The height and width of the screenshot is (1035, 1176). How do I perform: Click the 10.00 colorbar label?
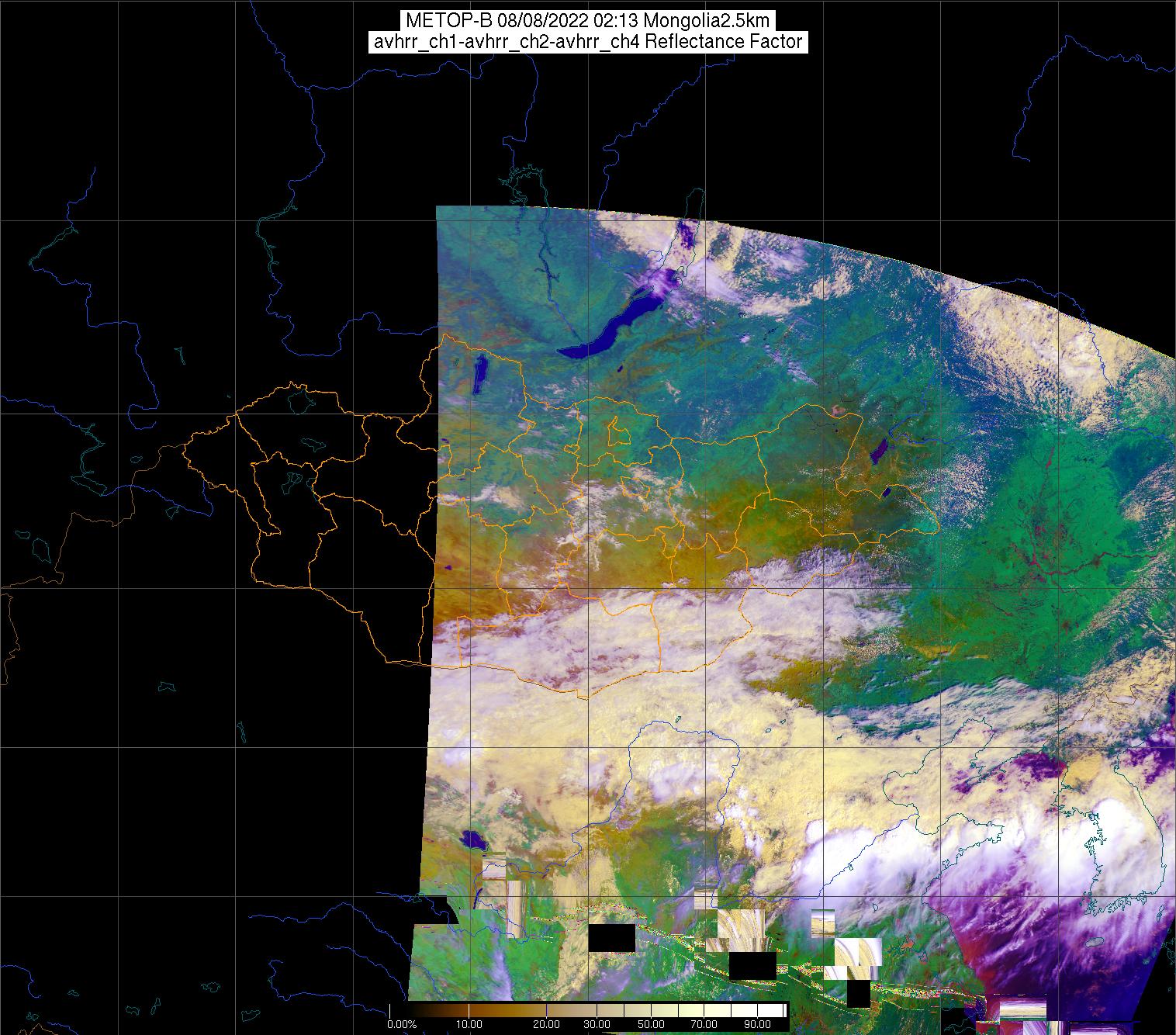click(x=469, y=1024)
